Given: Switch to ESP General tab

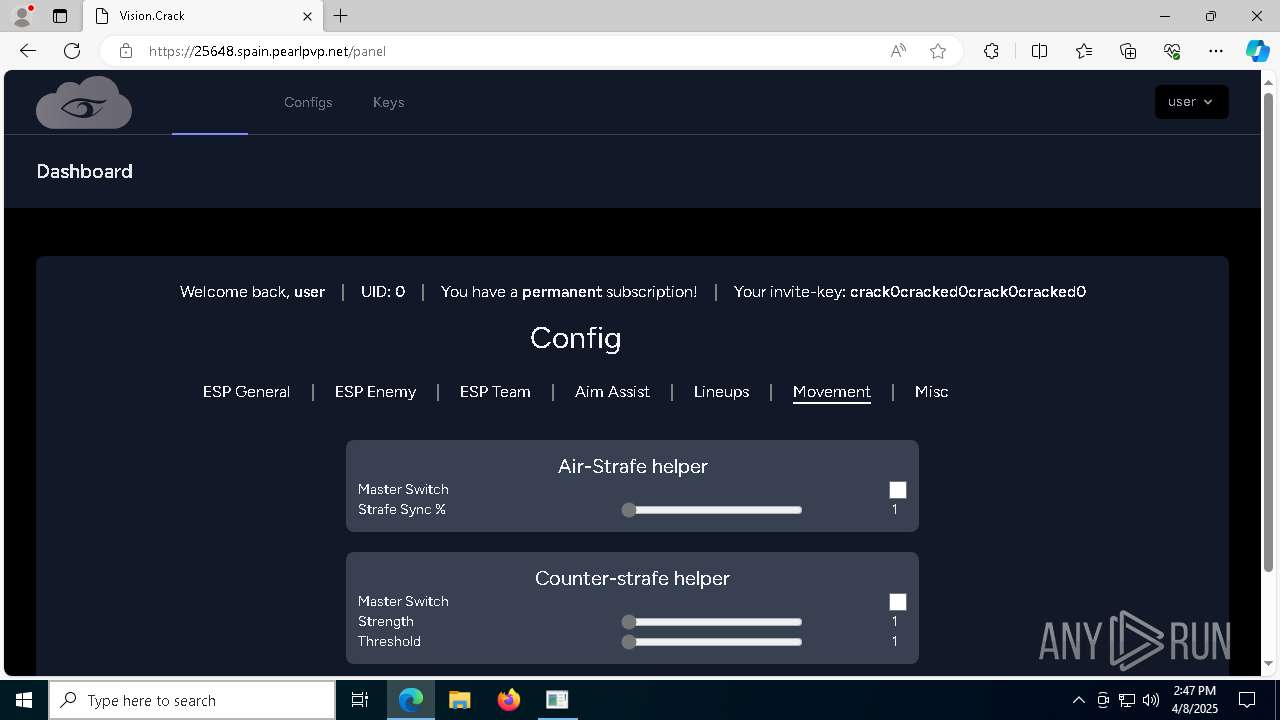Looking at the screenshot, I should [x=246, y=392].
